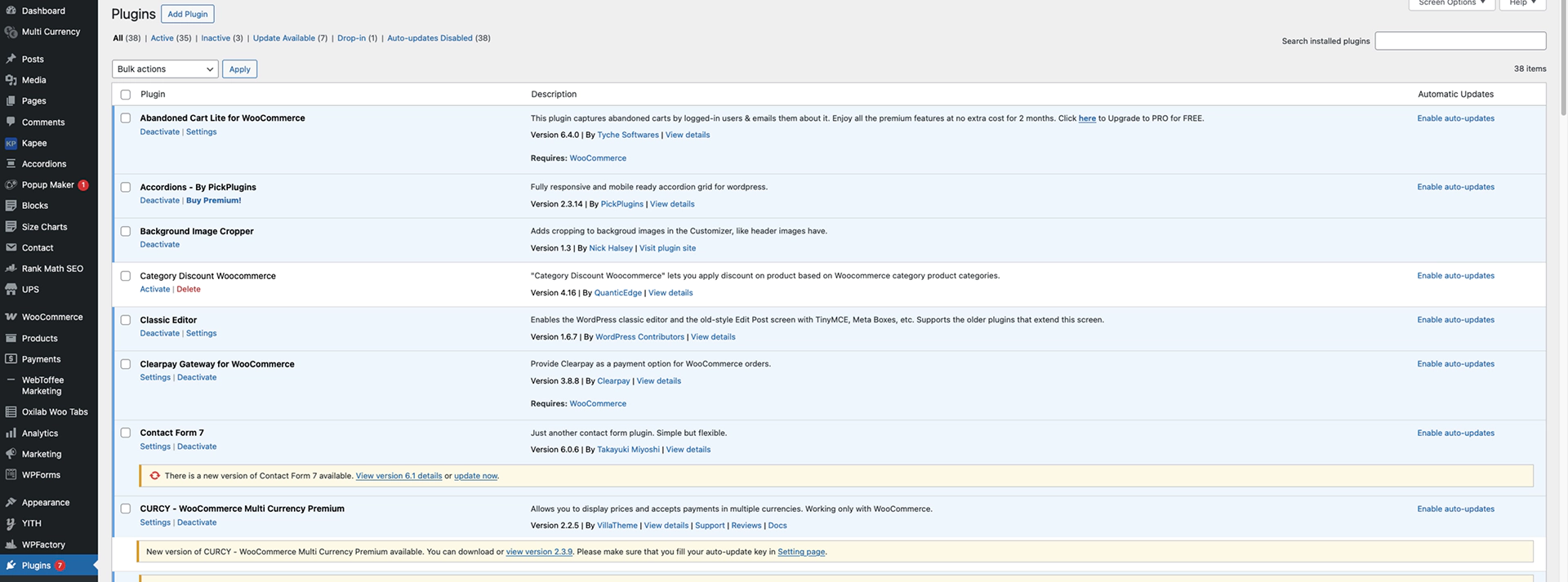
Task: View version 6.1 details link
Action: click(x=399, y=476)
